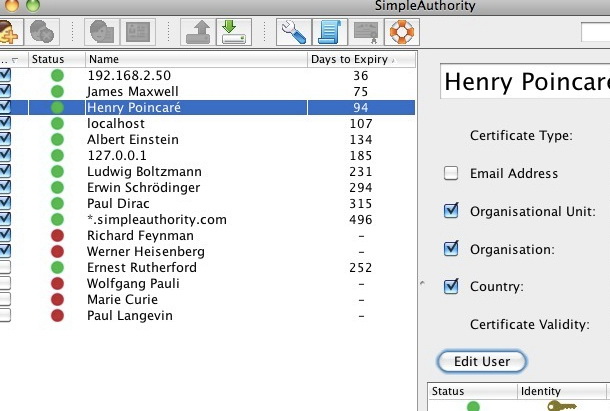
Task: Click the Certificate Type label
Action: click(521, 135)
